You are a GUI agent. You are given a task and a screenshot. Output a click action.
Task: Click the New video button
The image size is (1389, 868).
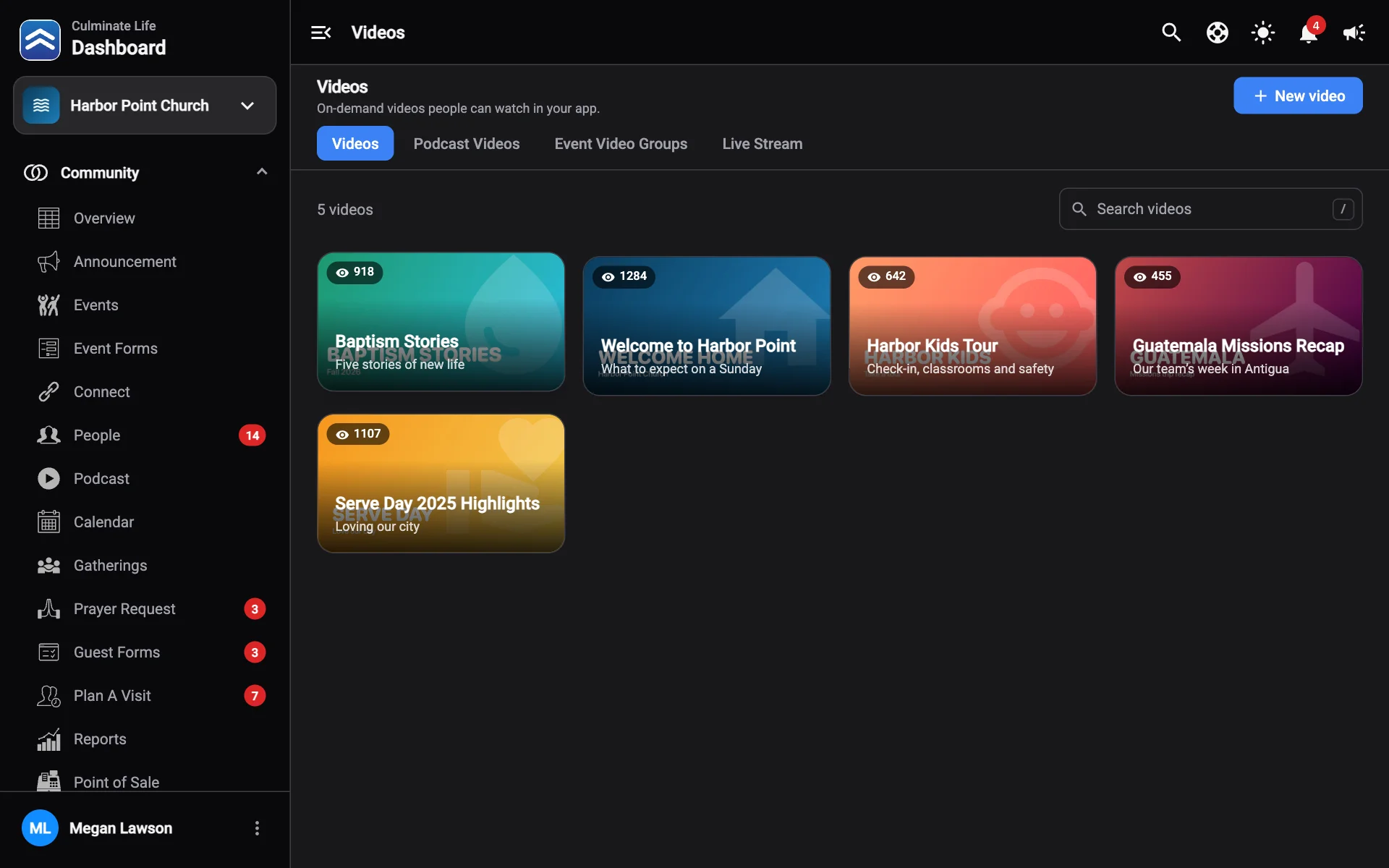click(x=1298, y=95)
